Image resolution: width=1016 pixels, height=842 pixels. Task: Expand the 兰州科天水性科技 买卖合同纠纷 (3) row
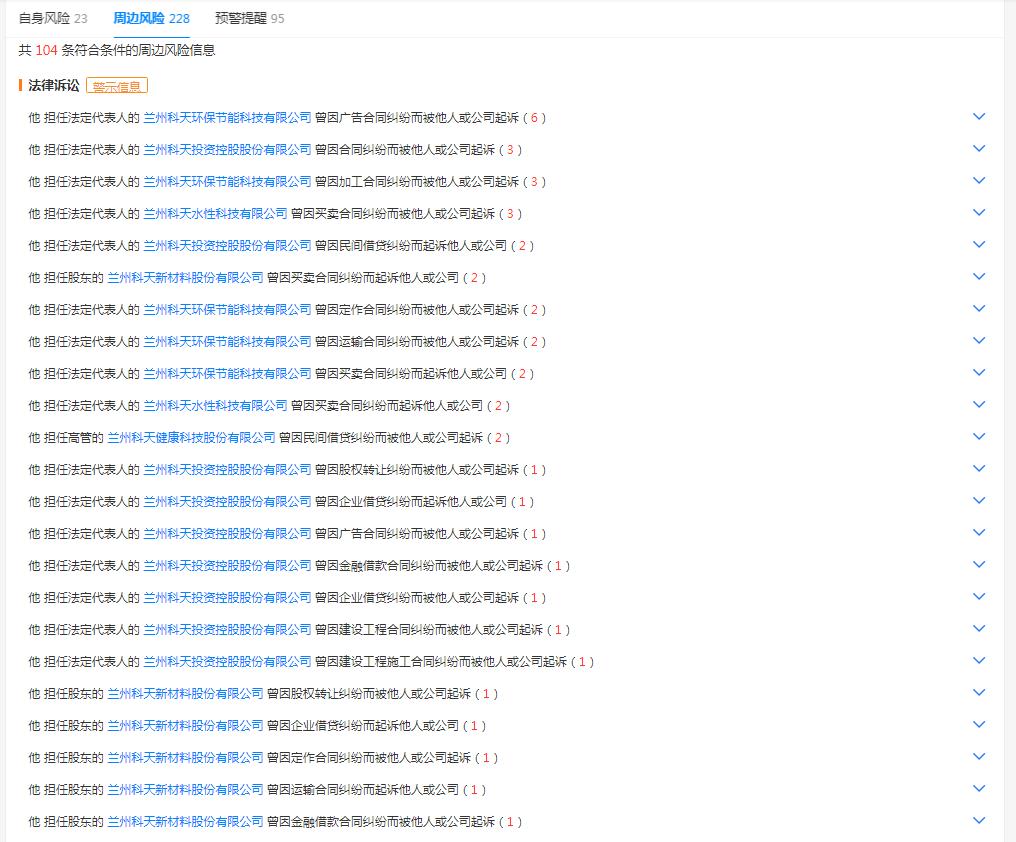(x=979, y=213)
